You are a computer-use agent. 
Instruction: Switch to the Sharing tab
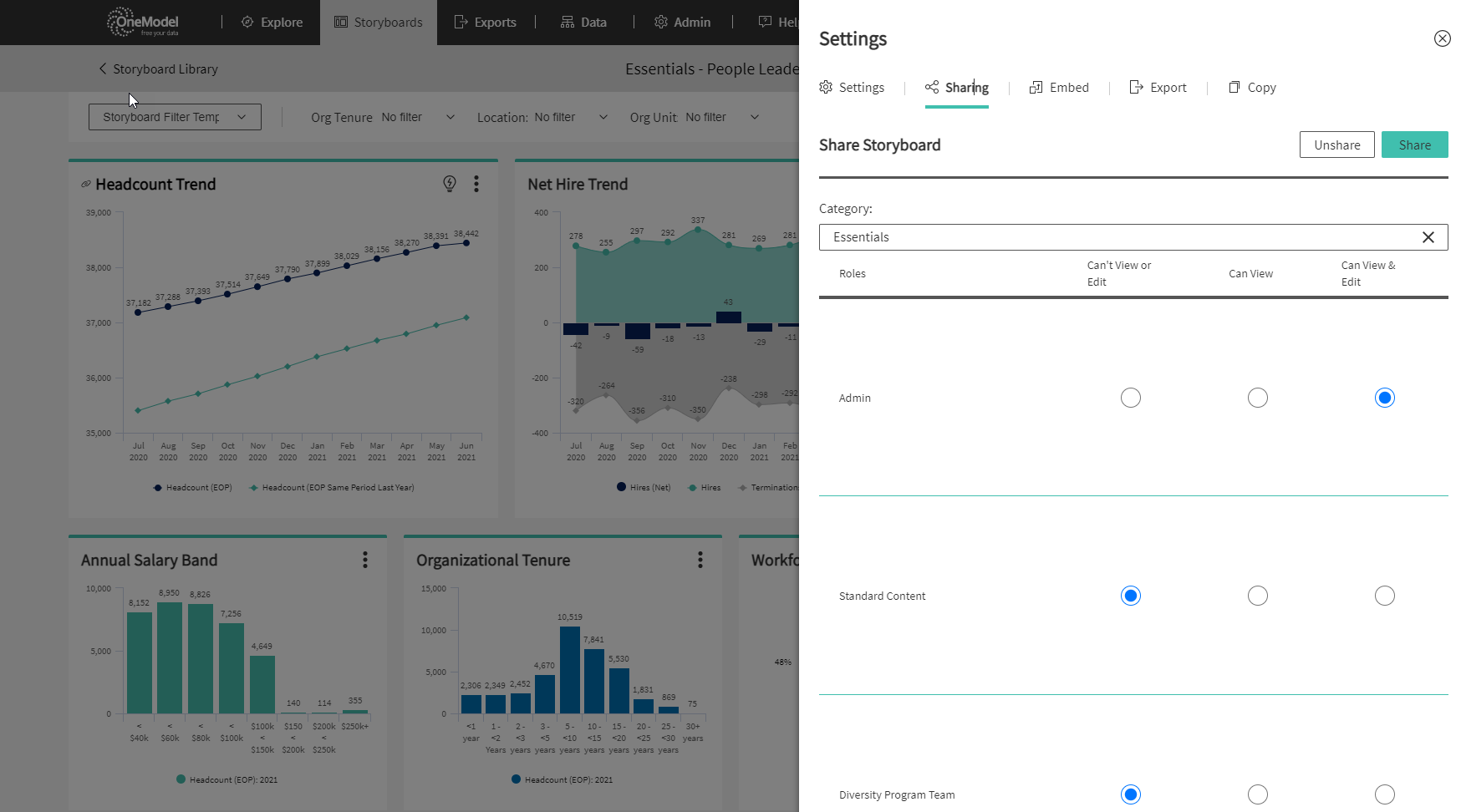pyautogui.click(x=957, y=87)
